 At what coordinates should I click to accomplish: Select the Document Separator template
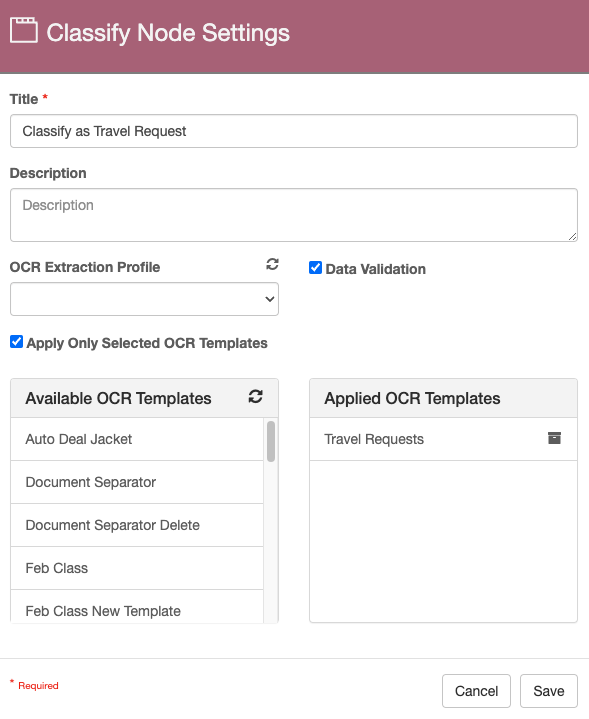coord(137,482)
